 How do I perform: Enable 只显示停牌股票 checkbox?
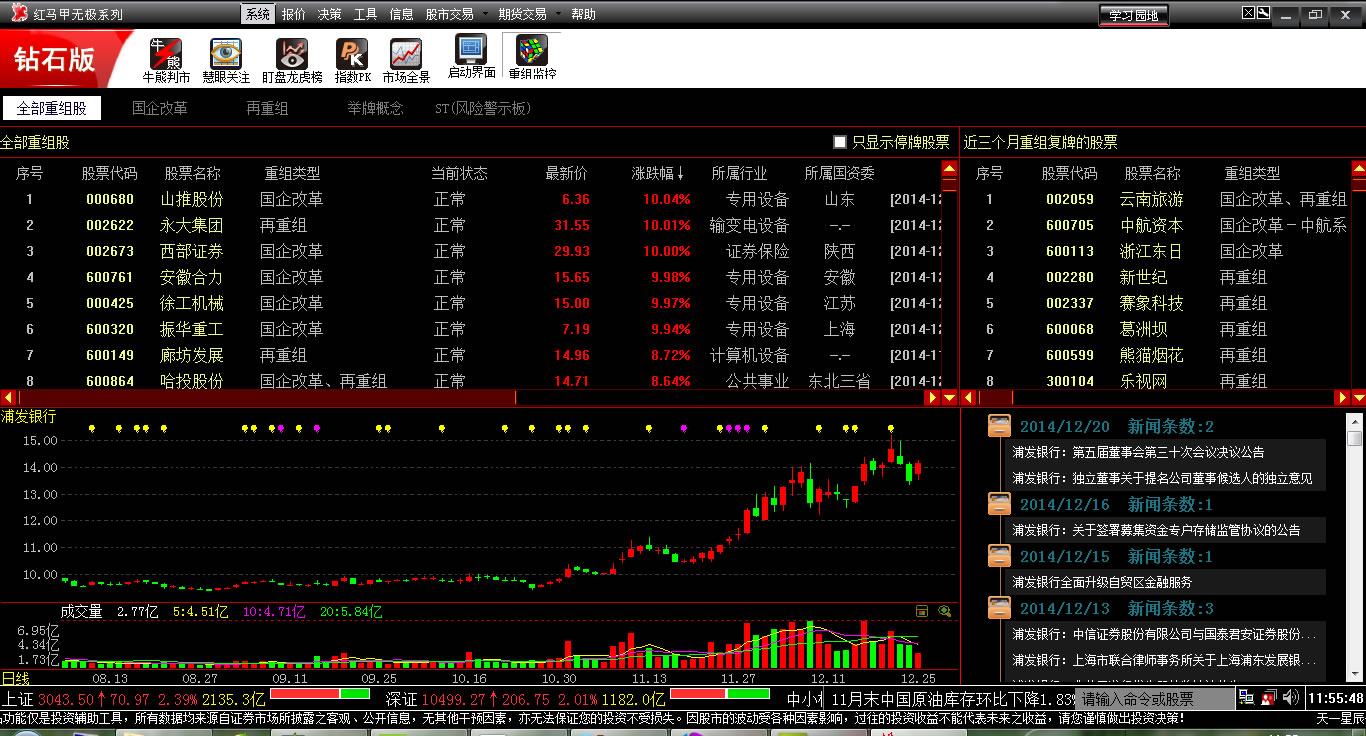(840, 143)
